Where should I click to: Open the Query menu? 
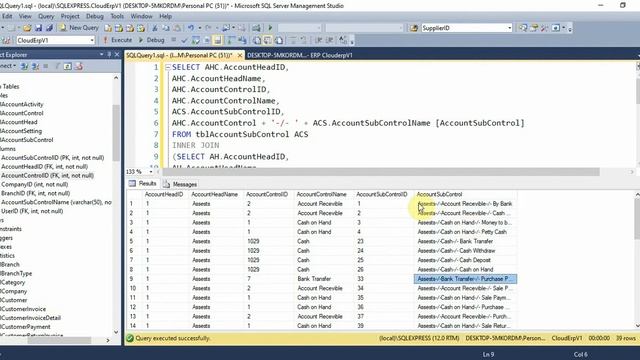(46, 16)
